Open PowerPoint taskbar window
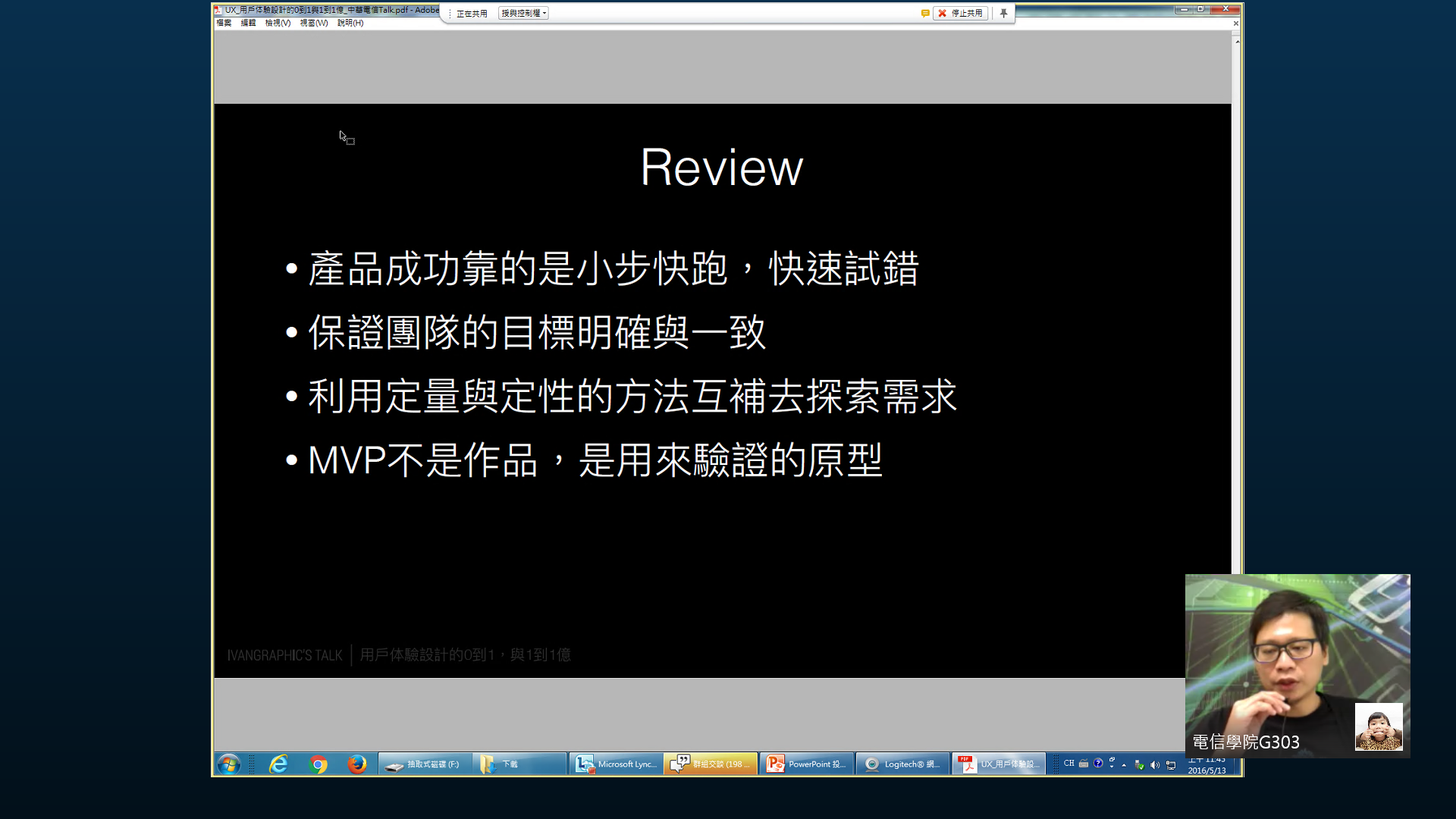 [x=806, y=764]
